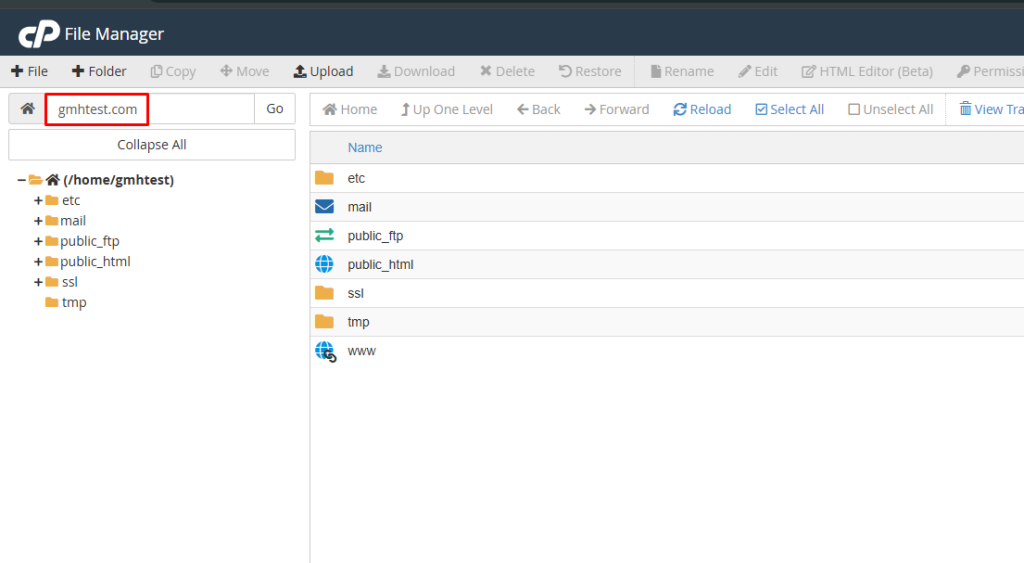Collapse the /home/gmhtest root node

pos(21,180)
